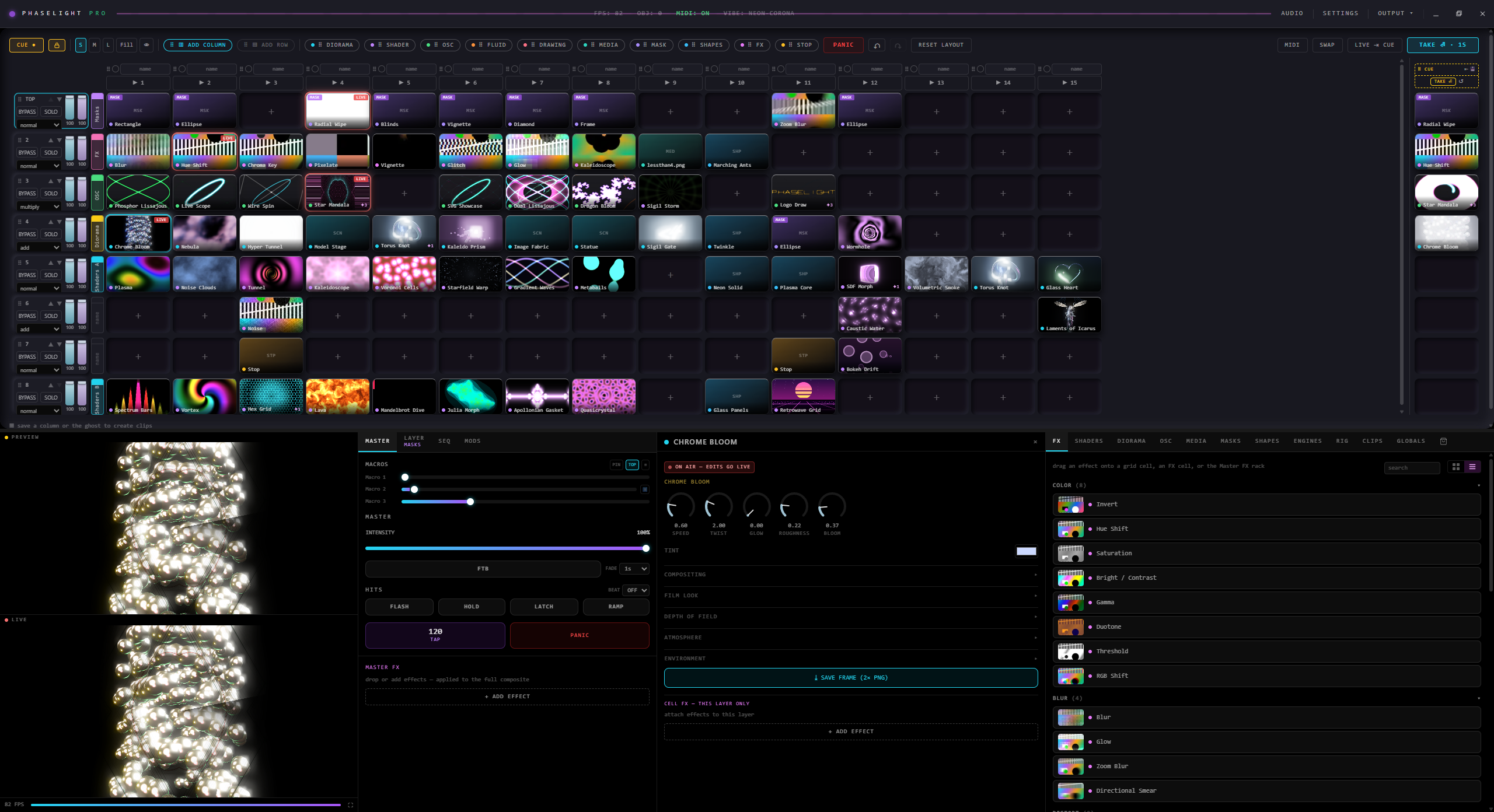
Task: Click the cue panel reset arrow icon
Action: [1461, 81]
